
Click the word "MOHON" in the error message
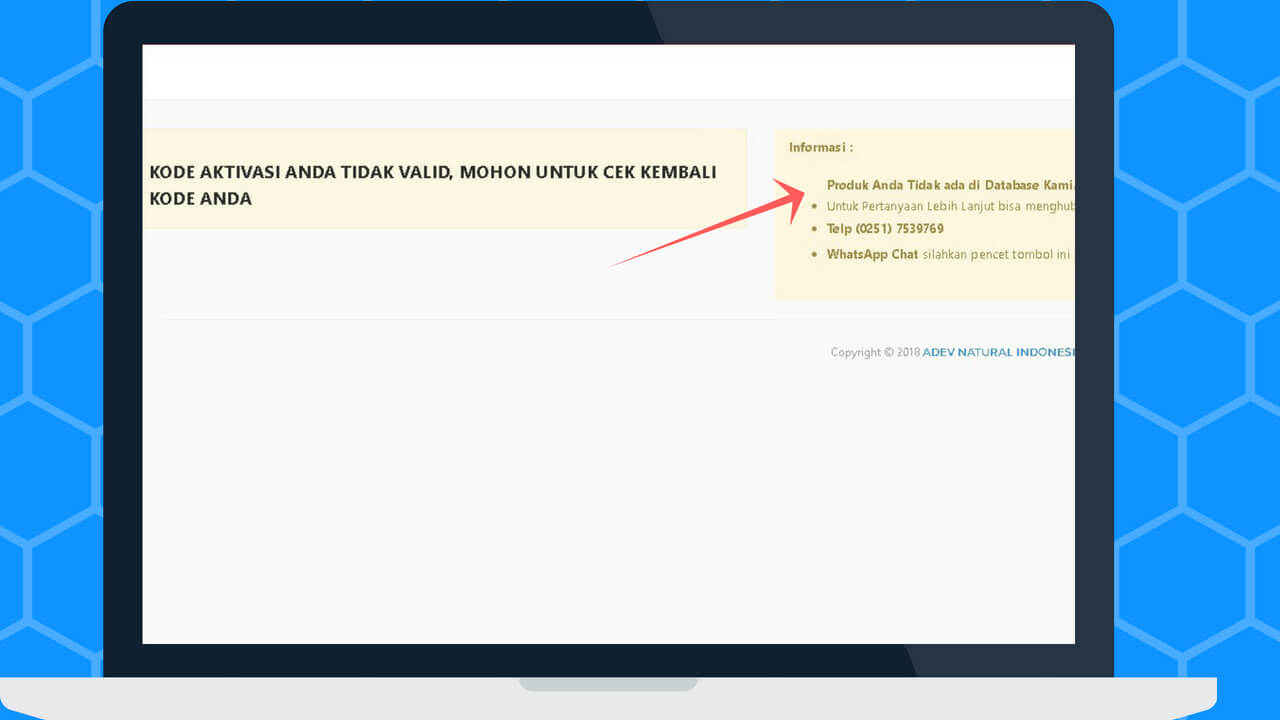495,172
